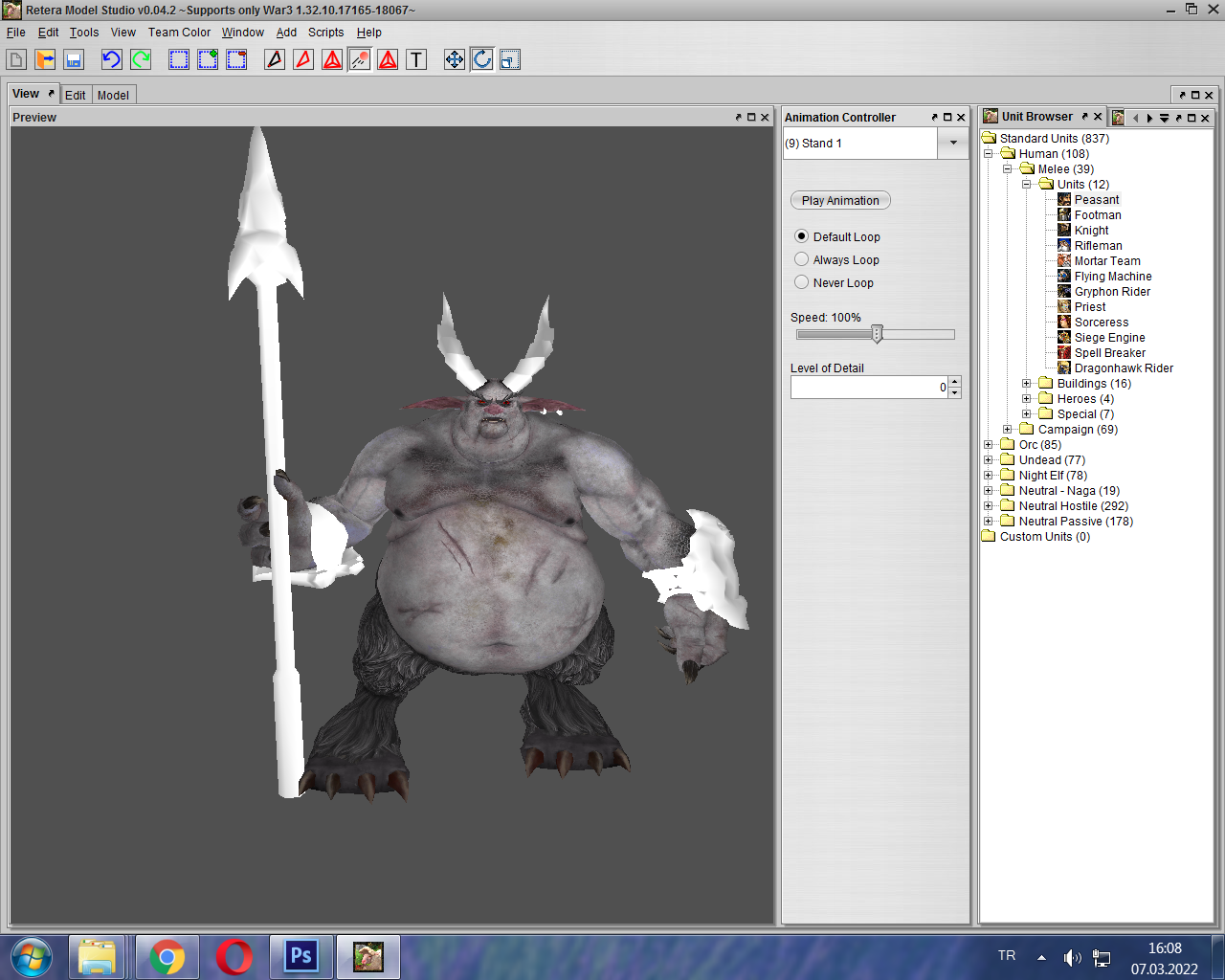Expand the Campaign (69) folder
The width and height of the screenshot is (1225, 980).
pos(1008,429)
